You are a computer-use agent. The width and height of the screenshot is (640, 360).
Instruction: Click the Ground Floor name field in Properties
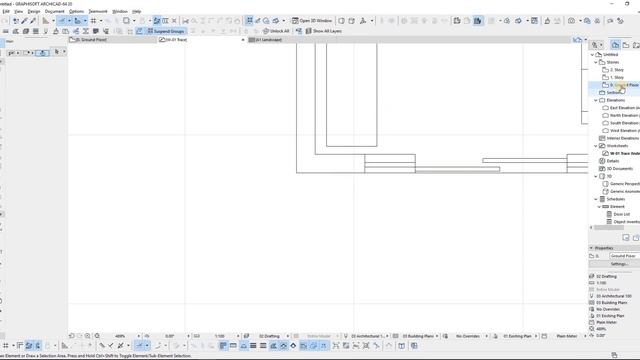(624, 256)
